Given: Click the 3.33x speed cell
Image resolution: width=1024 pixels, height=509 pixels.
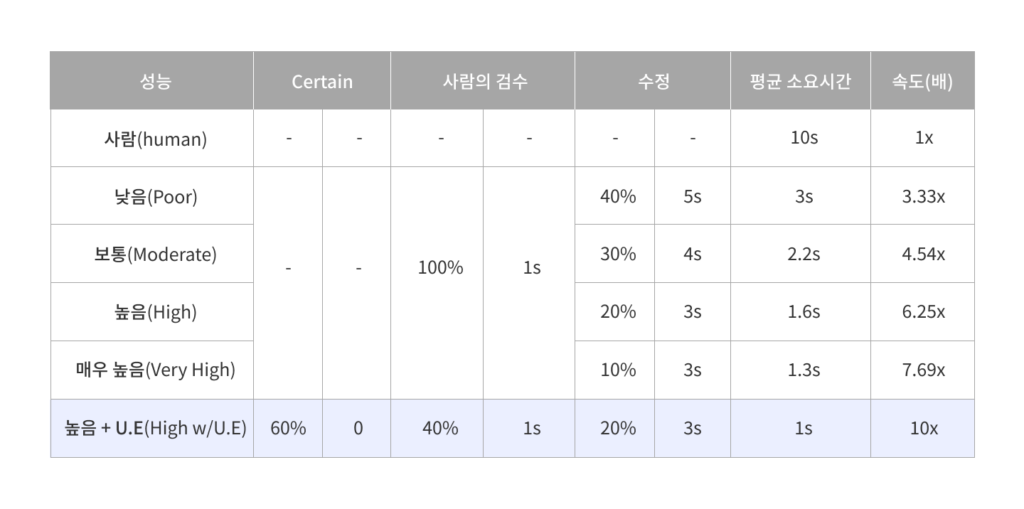Looking at the screenshot, I should 922,196.
